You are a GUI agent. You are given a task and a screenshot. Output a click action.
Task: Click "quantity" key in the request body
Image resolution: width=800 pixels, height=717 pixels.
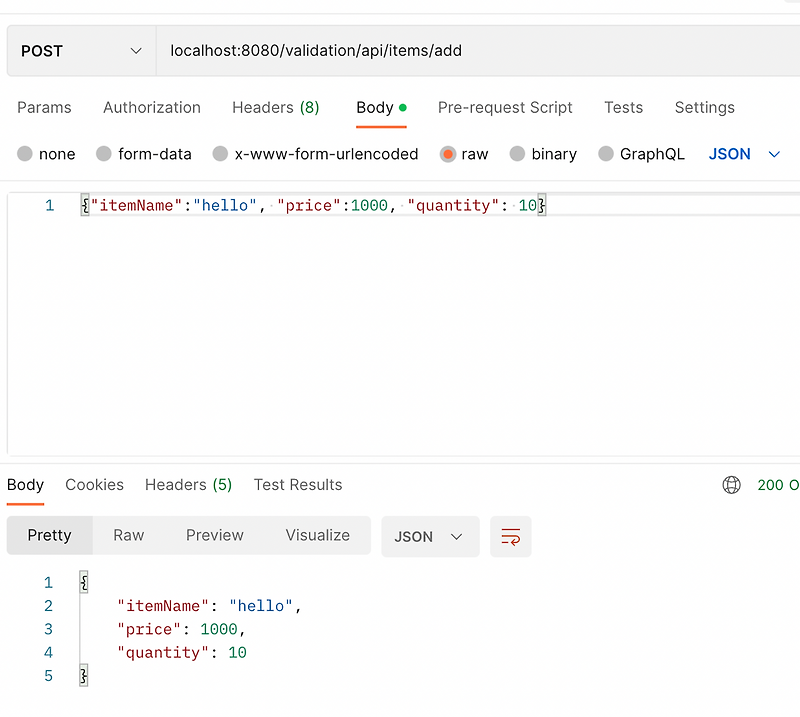(x=453, y=205)
